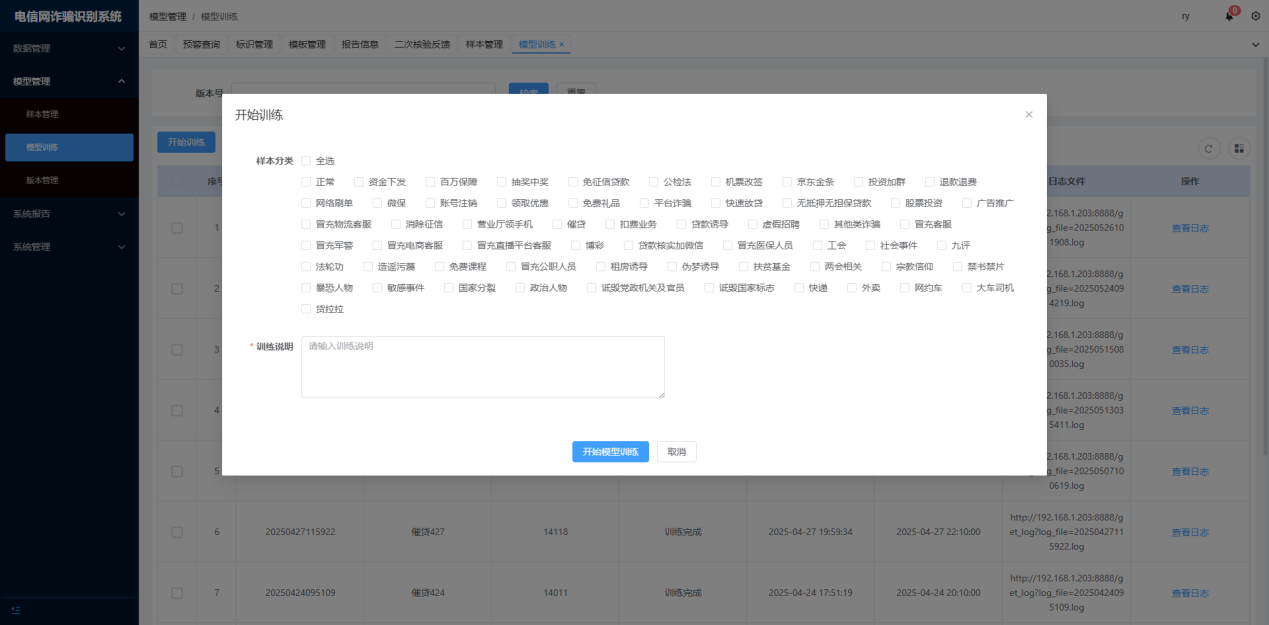1269x625 pixels.
Task: Open the settings gear icon
Action: (x=1255, y=16)
